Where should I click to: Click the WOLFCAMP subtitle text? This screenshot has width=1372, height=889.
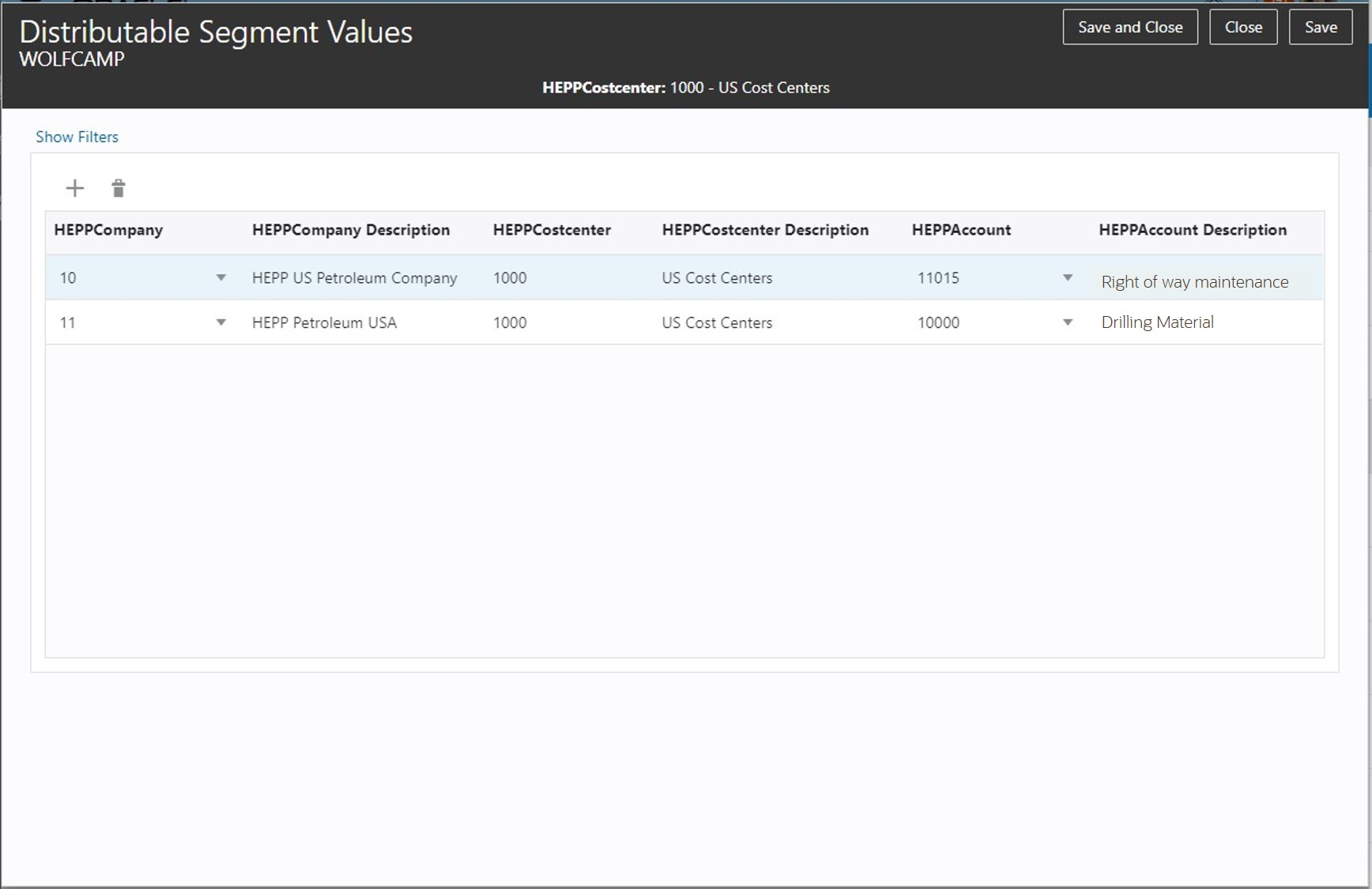click(72, 59)
